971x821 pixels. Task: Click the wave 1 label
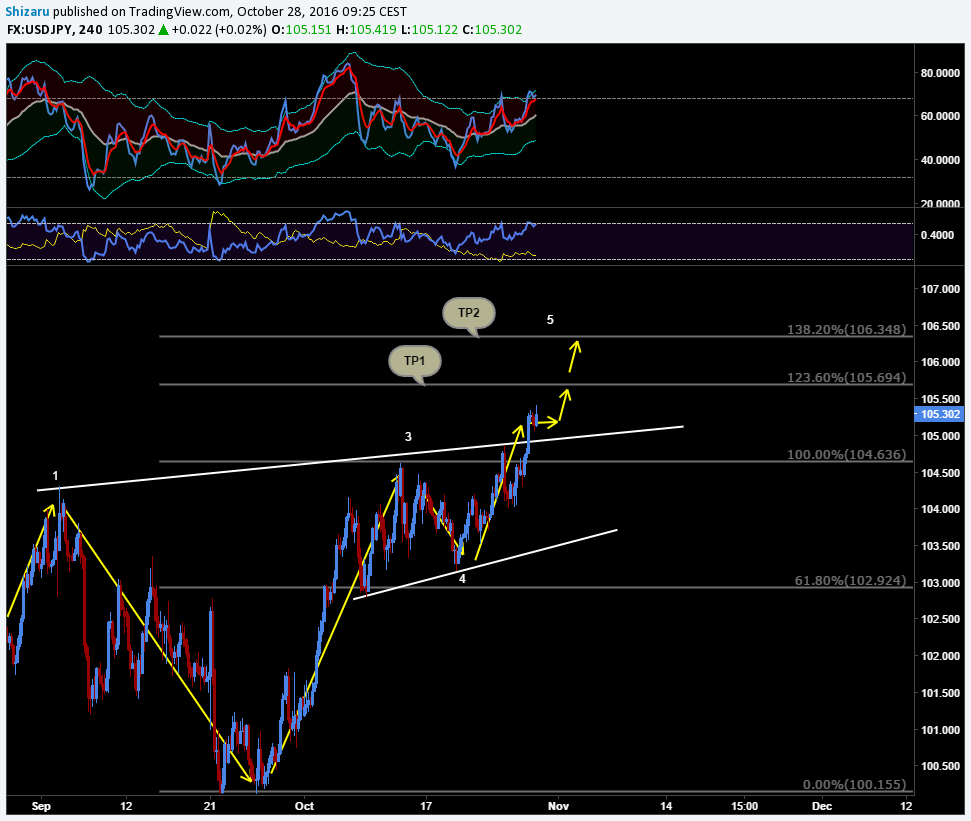(x=56, y=476)
